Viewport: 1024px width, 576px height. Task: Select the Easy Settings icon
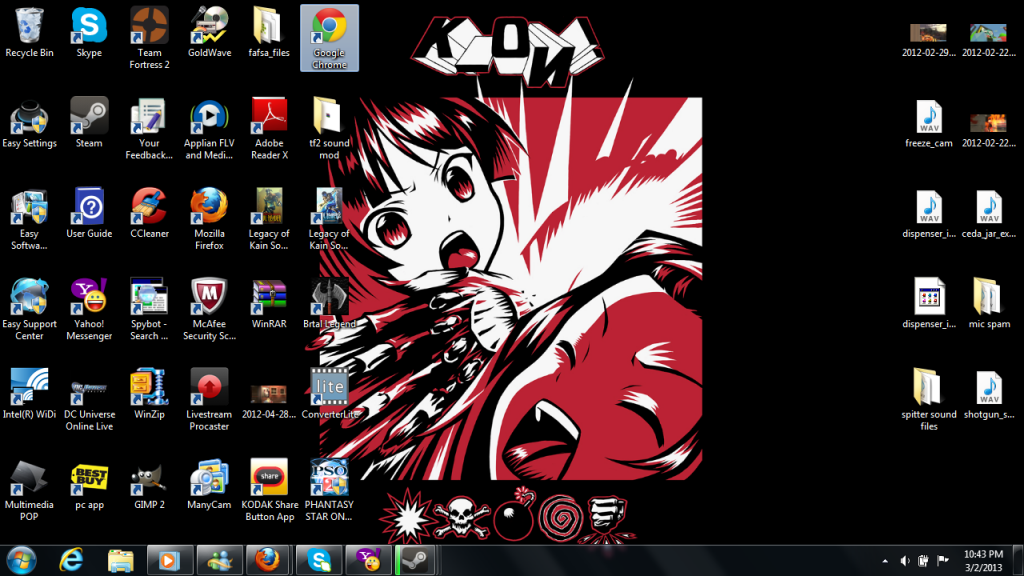tap(29, 123)
